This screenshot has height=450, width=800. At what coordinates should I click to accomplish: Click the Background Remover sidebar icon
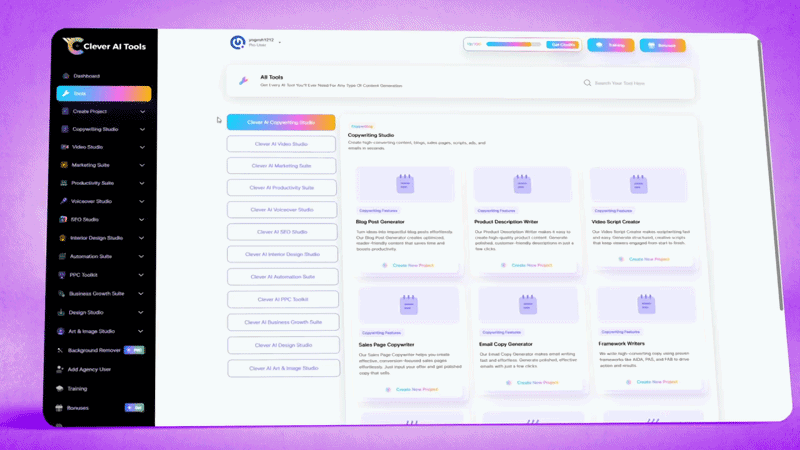(x=61, y=351)
